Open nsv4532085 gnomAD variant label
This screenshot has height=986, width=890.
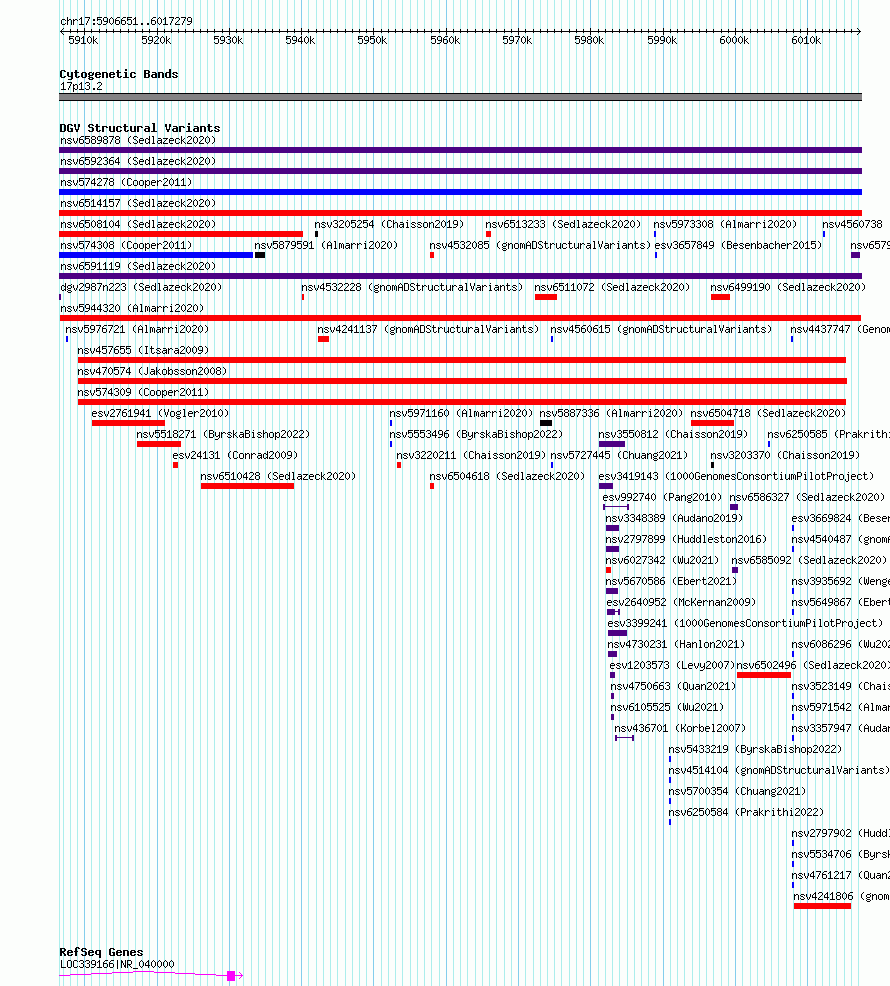[x=540, y=245]
